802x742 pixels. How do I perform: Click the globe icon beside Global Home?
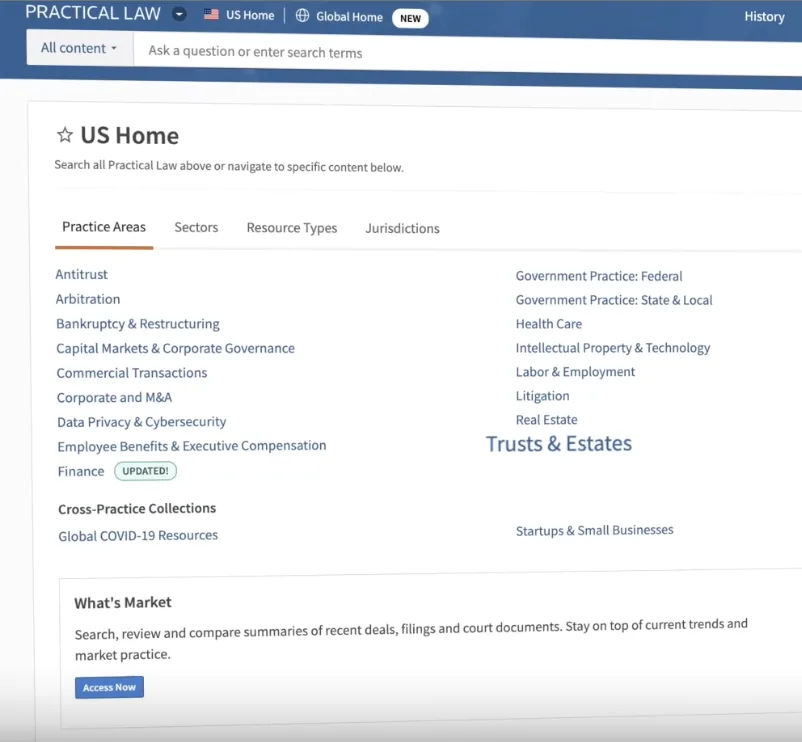(x=302, y=15)
